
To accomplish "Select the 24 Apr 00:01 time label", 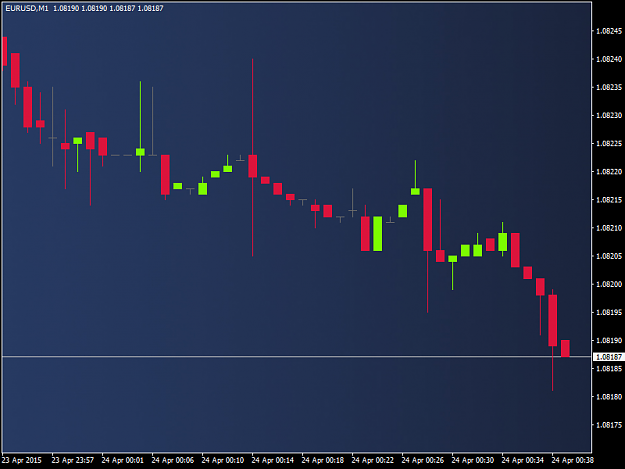I will point(122,460).
